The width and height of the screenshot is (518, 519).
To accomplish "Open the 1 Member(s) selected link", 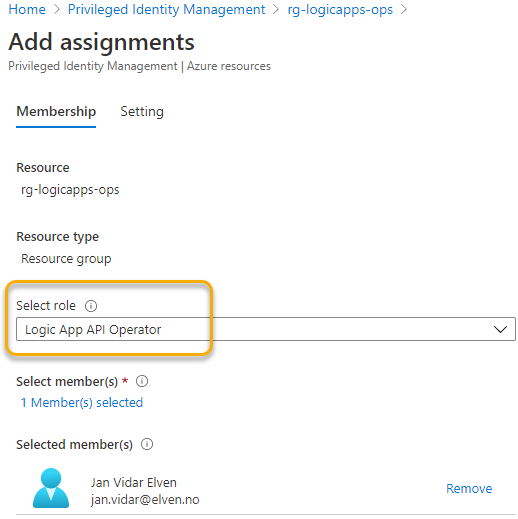I will click(82, 402).
